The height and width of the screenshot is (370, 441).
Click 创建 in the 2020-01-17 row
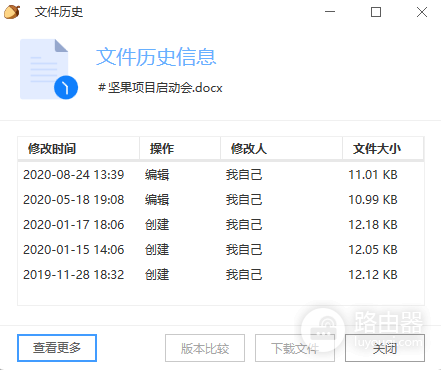point(157,225)
